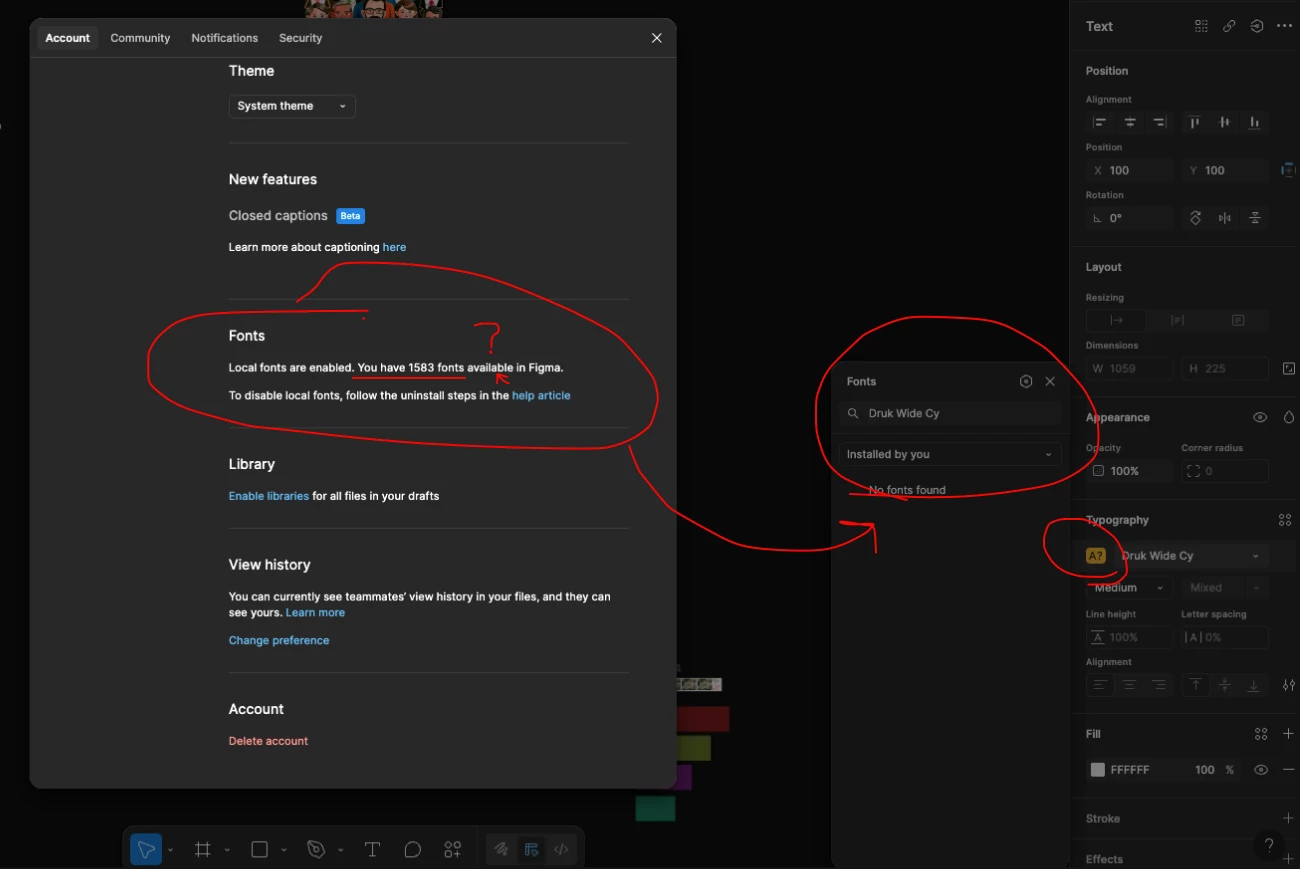Switch to Draw mode in toolbar

pyautogui.click(x=501, y=849)
